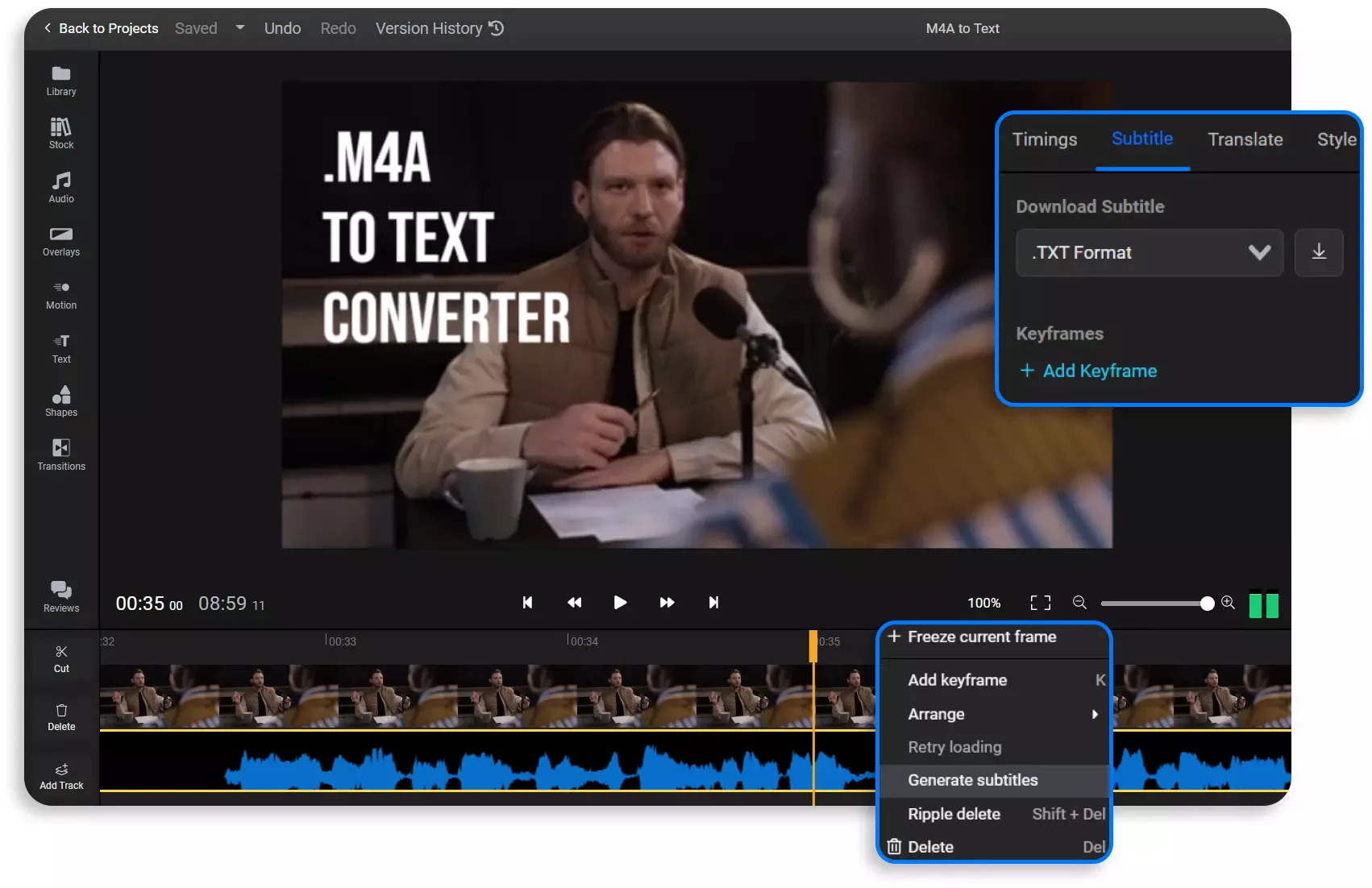
Task: Select Generate subtitles from the menu
Action: (973, 780)
